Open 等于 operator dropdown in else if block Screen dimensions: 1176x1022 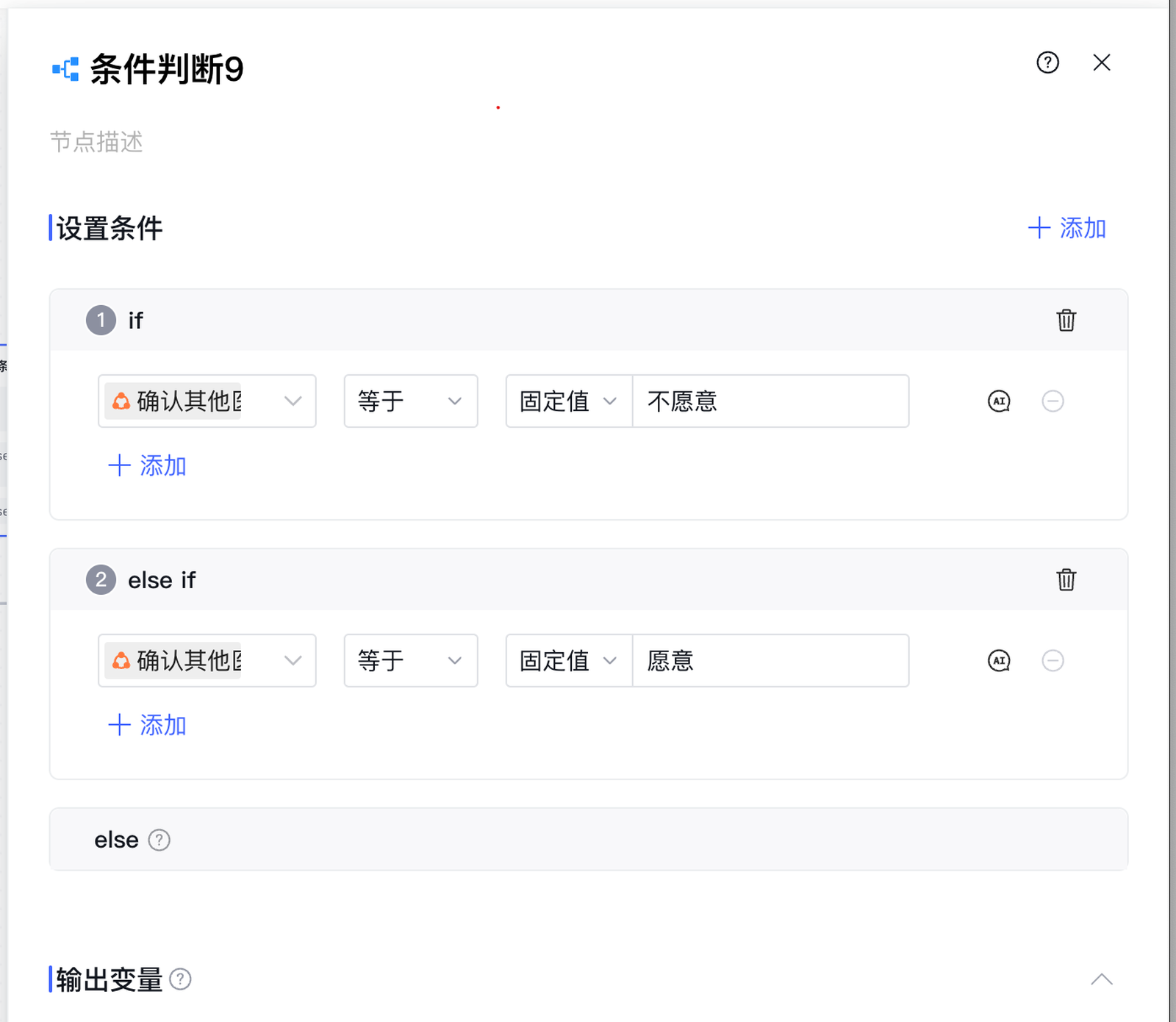(410, 661)
